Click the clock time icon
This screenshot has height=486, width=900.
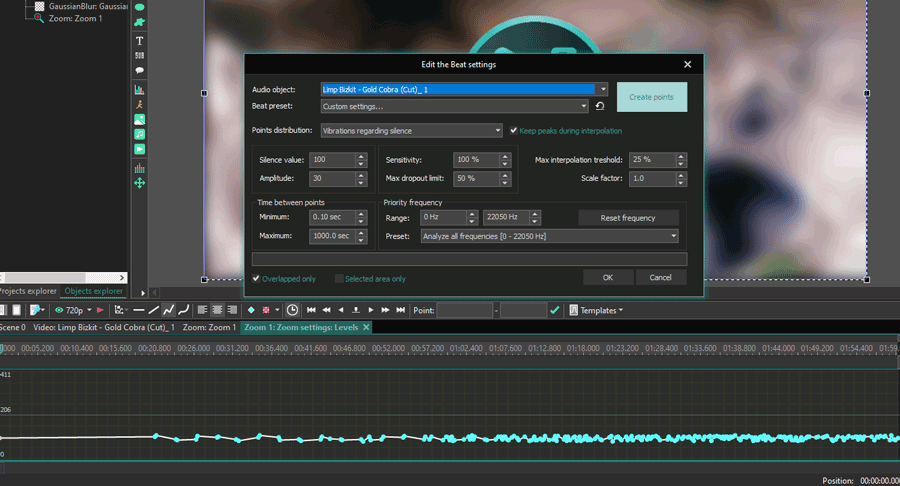point(292,310)
